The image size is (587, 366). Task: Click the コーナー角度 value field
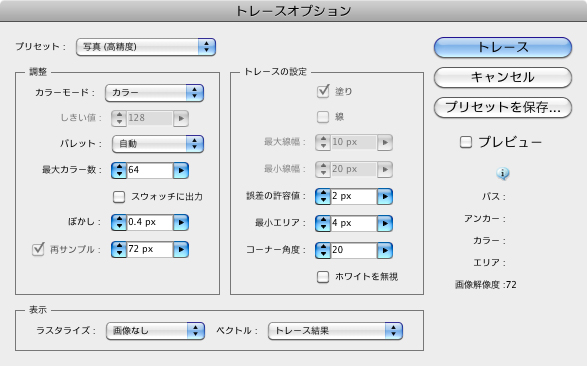click(x=354, y=250)
